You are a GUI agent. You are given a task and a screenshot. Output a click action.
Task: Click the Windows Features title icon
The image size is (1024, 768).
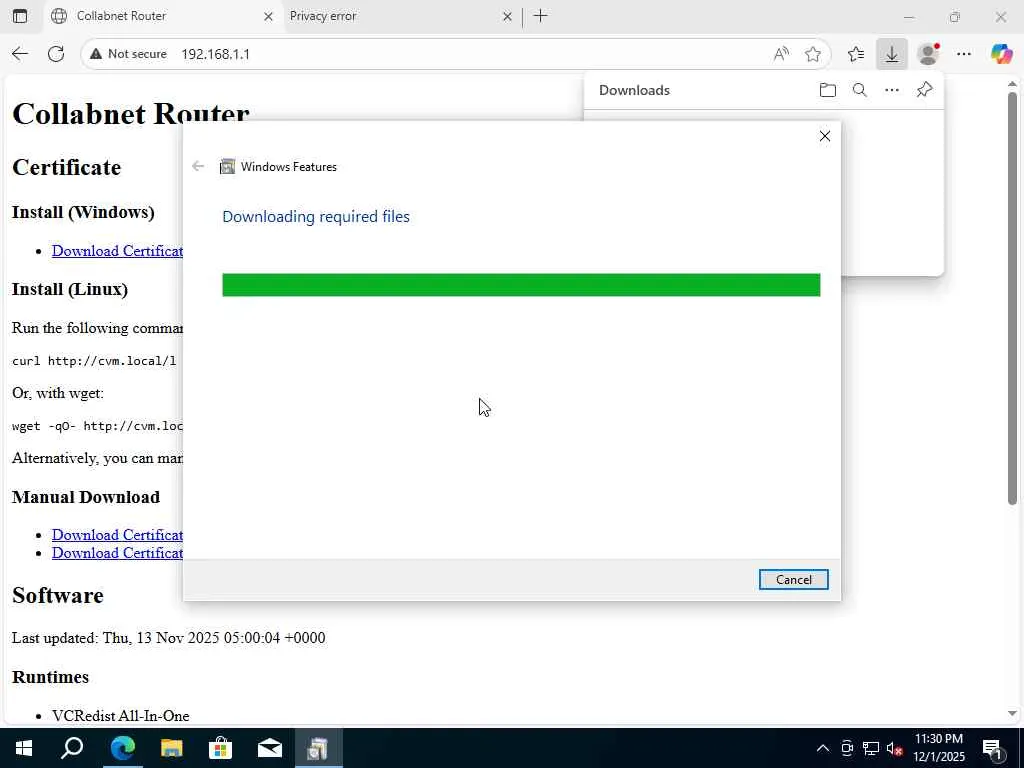(x=227, y=167)
